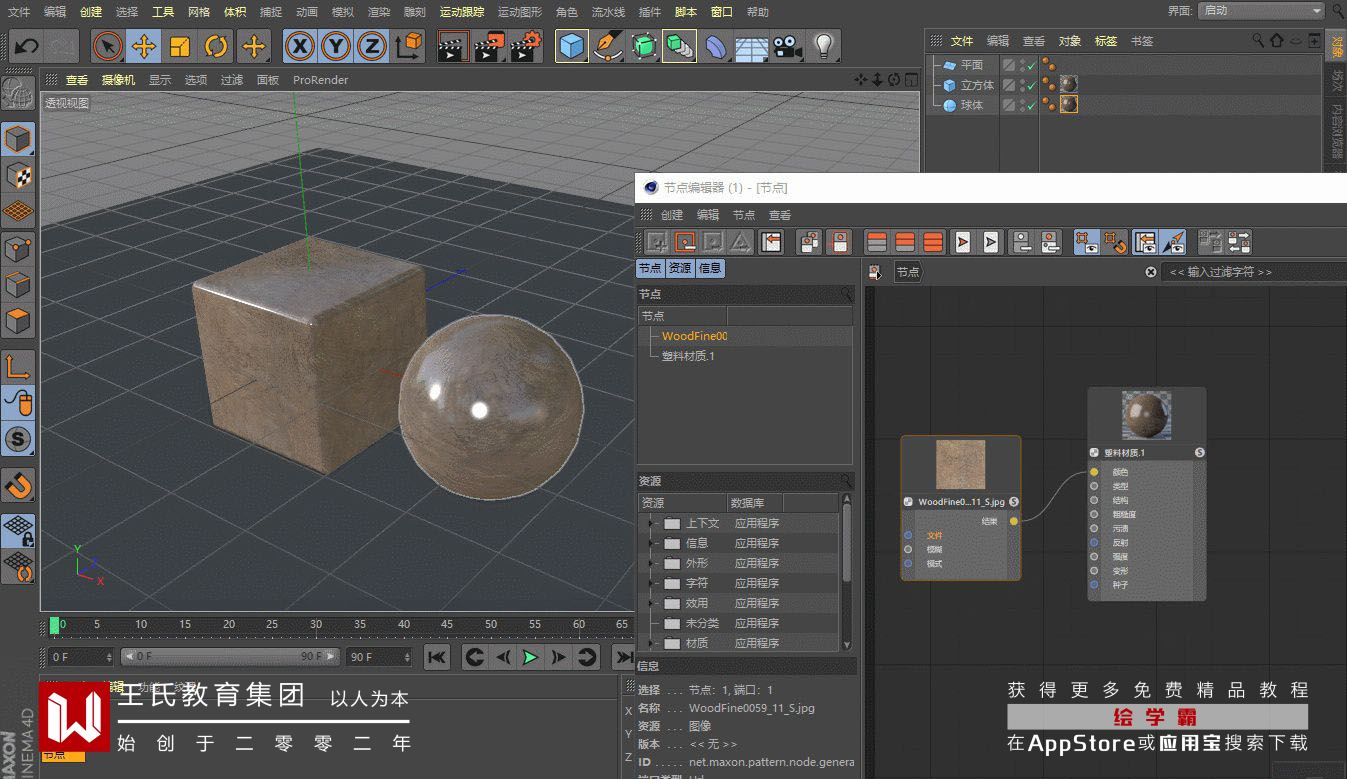The image size is (1347, 779).
Task: Click the light bulb icon
Action: (x=823, y=46)
